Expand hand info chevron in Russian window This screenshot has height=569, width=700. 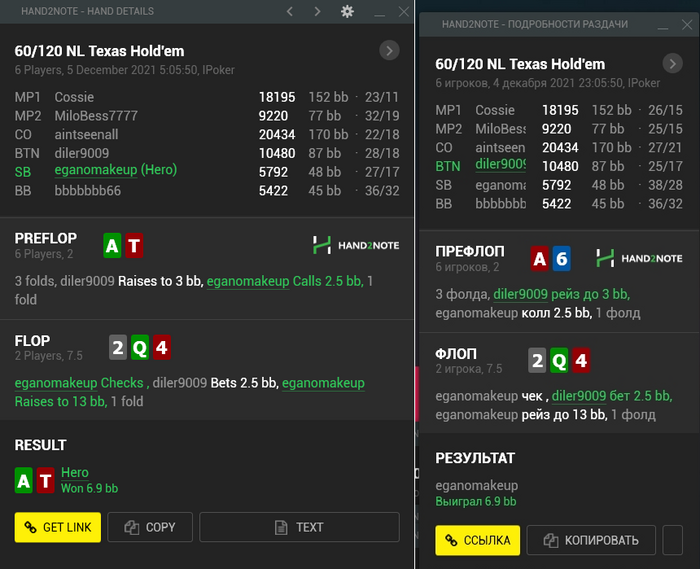(673, 63)
